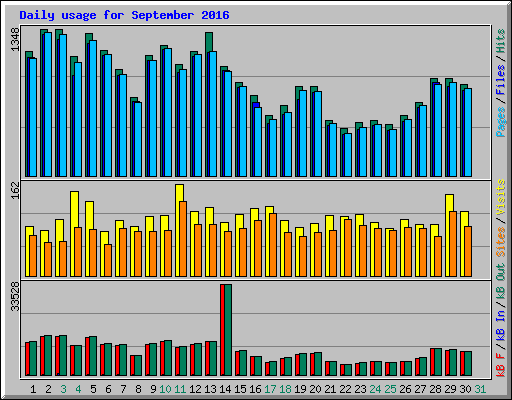Click day label 29 on the x-axis

click(x=450, y=389)
